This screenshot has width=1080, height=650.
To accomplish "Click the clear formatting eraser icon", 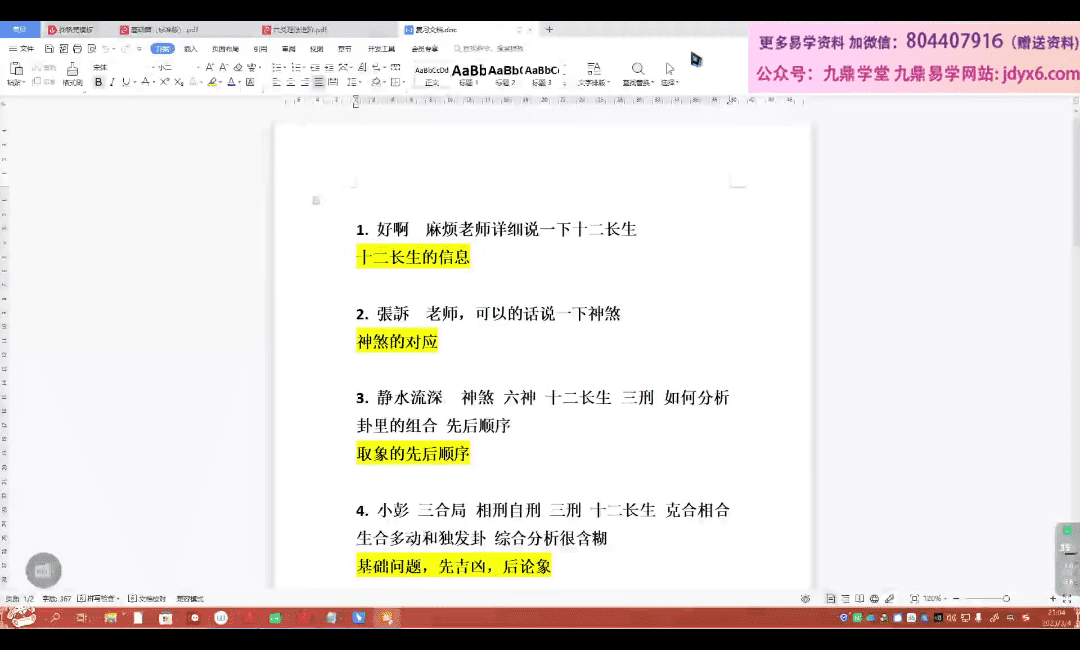I will click(x=239, y=67).
